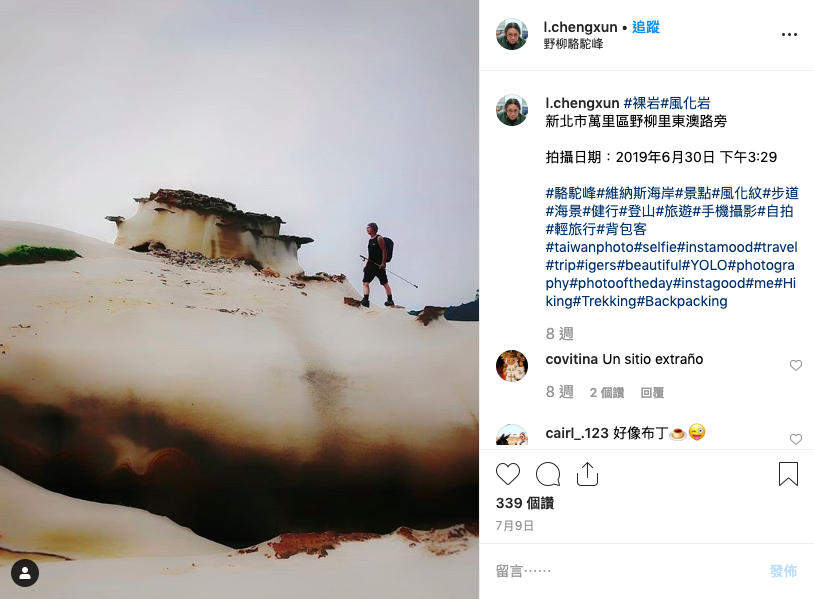Open the 野柳駱駝峰 location link

tap(573, 44)
